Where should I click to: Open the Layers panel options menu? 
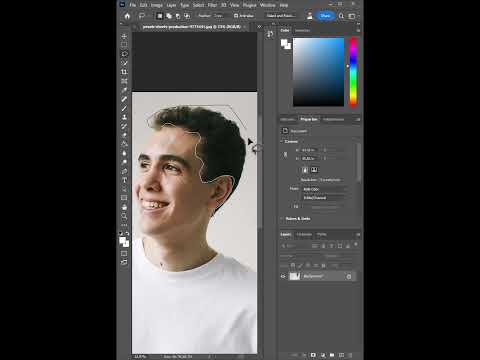(x=358, y=234)
